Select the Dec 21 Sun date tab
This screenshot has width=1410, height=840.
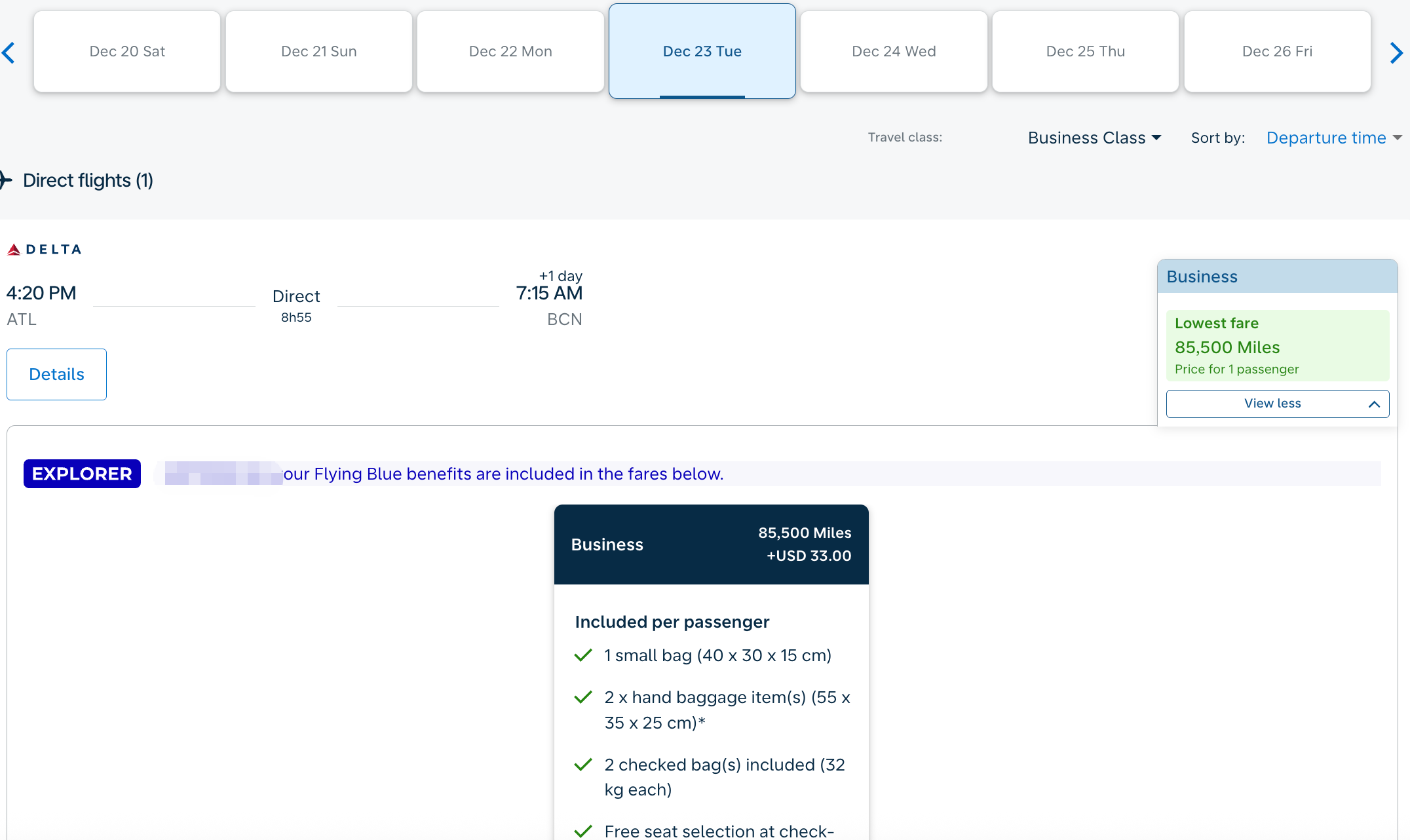click(319, 51)
